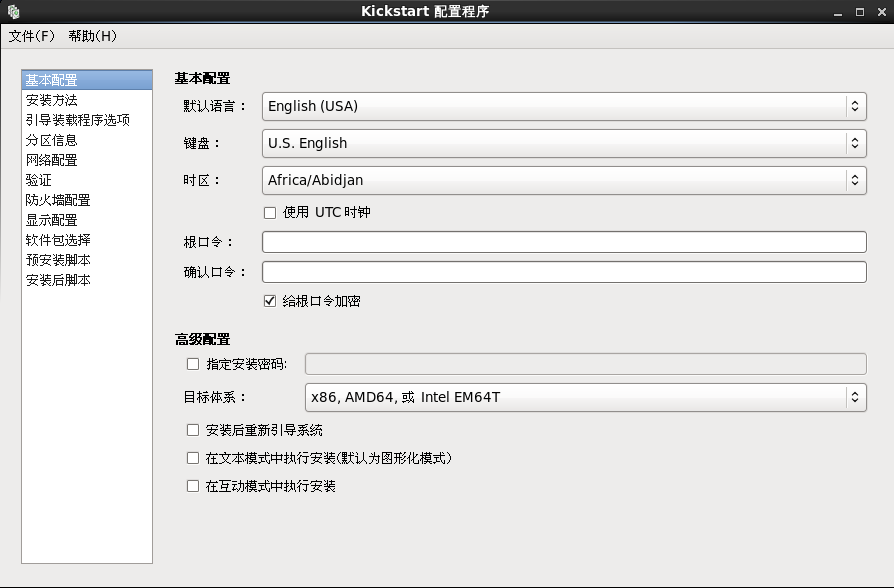Open the 时区 Africa/Abidjan dropdown

click(564, 181)
